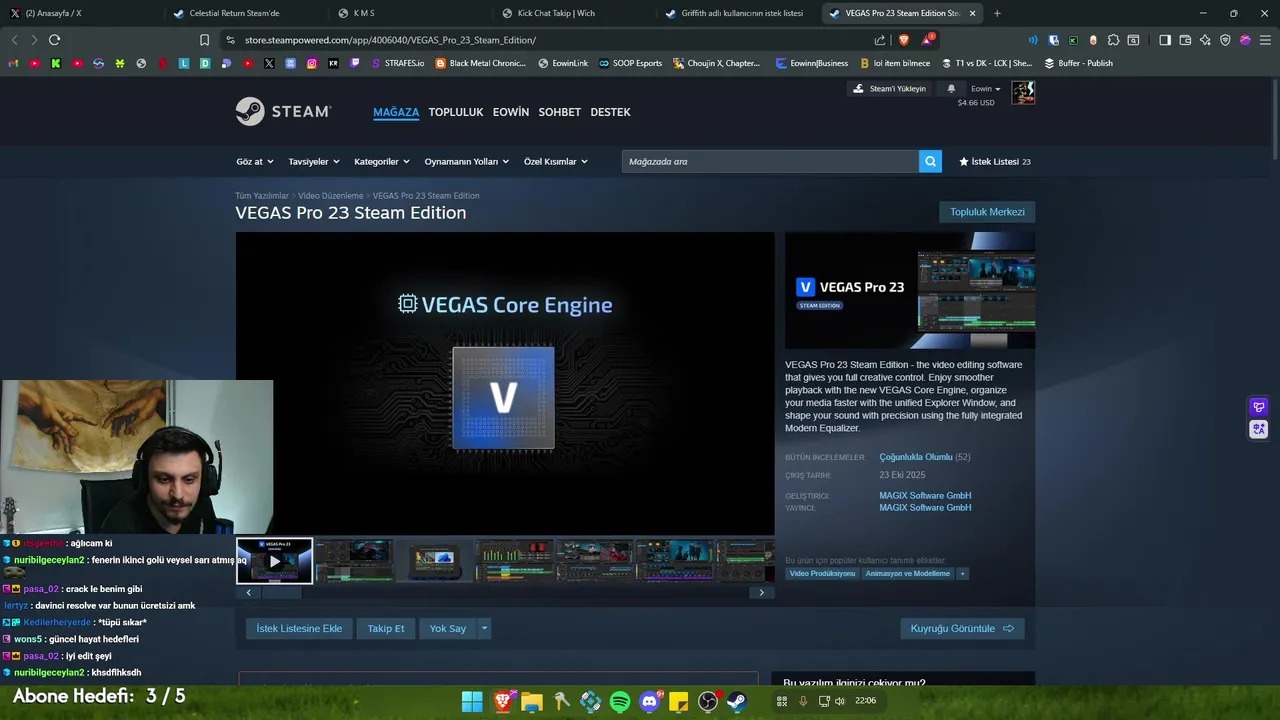This screenshot has height=720, width=1280.
Task: Open Buffer - Publish bookmark
Action: pos(1078,63)
